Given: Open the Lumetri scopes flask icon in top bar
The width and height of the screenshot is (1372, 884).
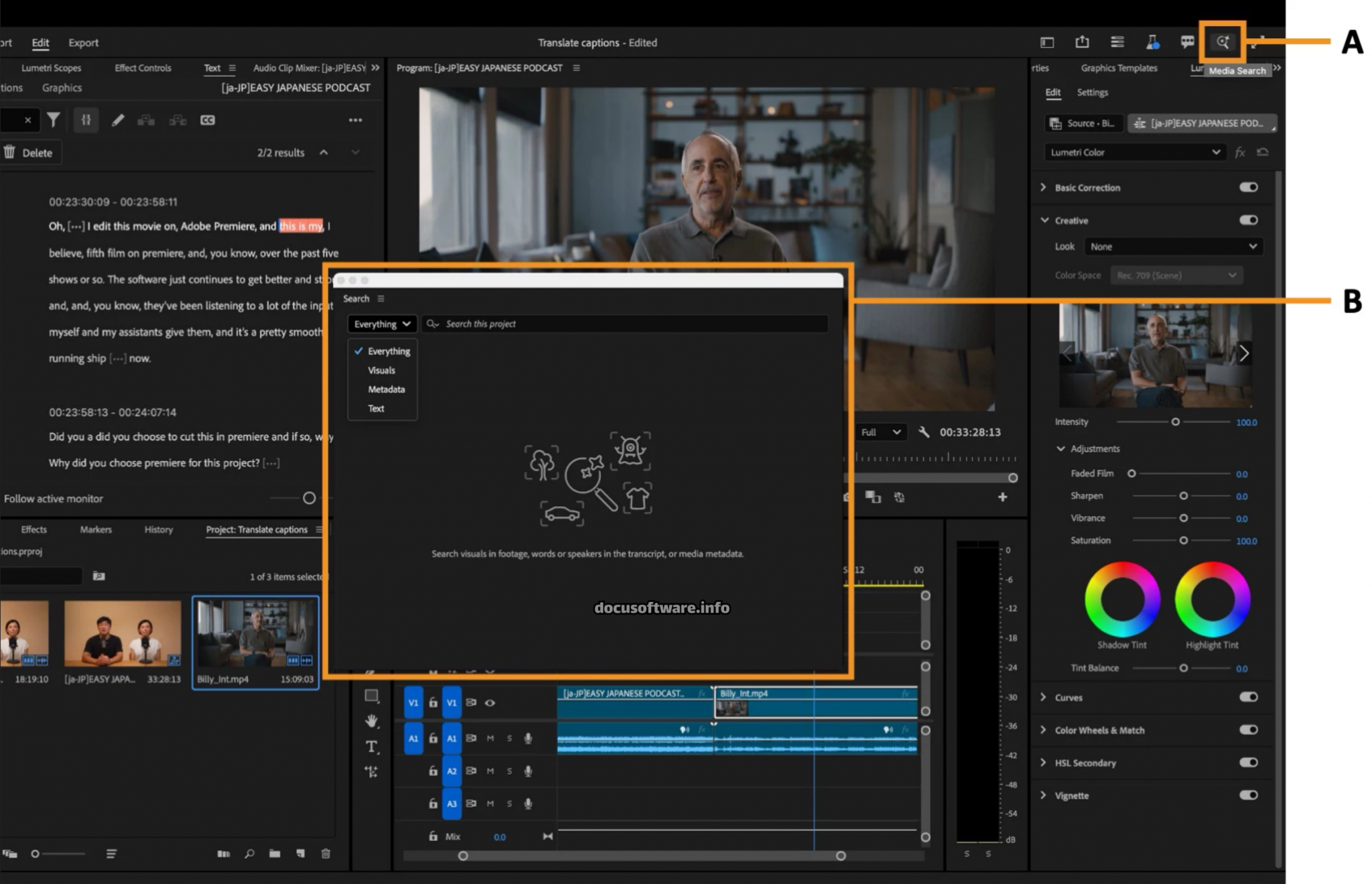Looking at the screenshot, I should pos(1153,42).
